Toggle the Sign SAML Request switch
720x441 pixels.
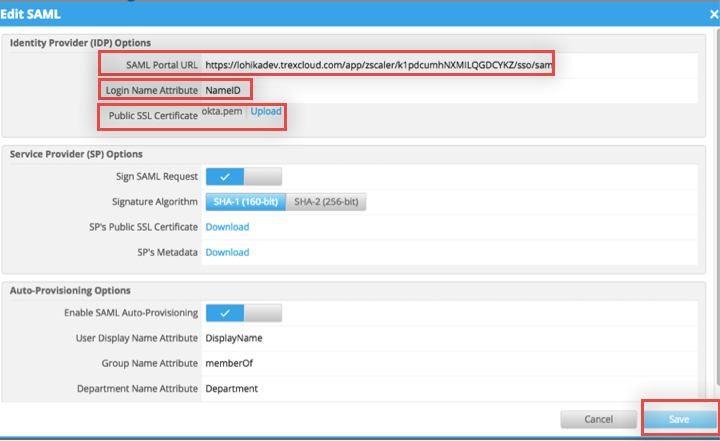click(244, 176)
